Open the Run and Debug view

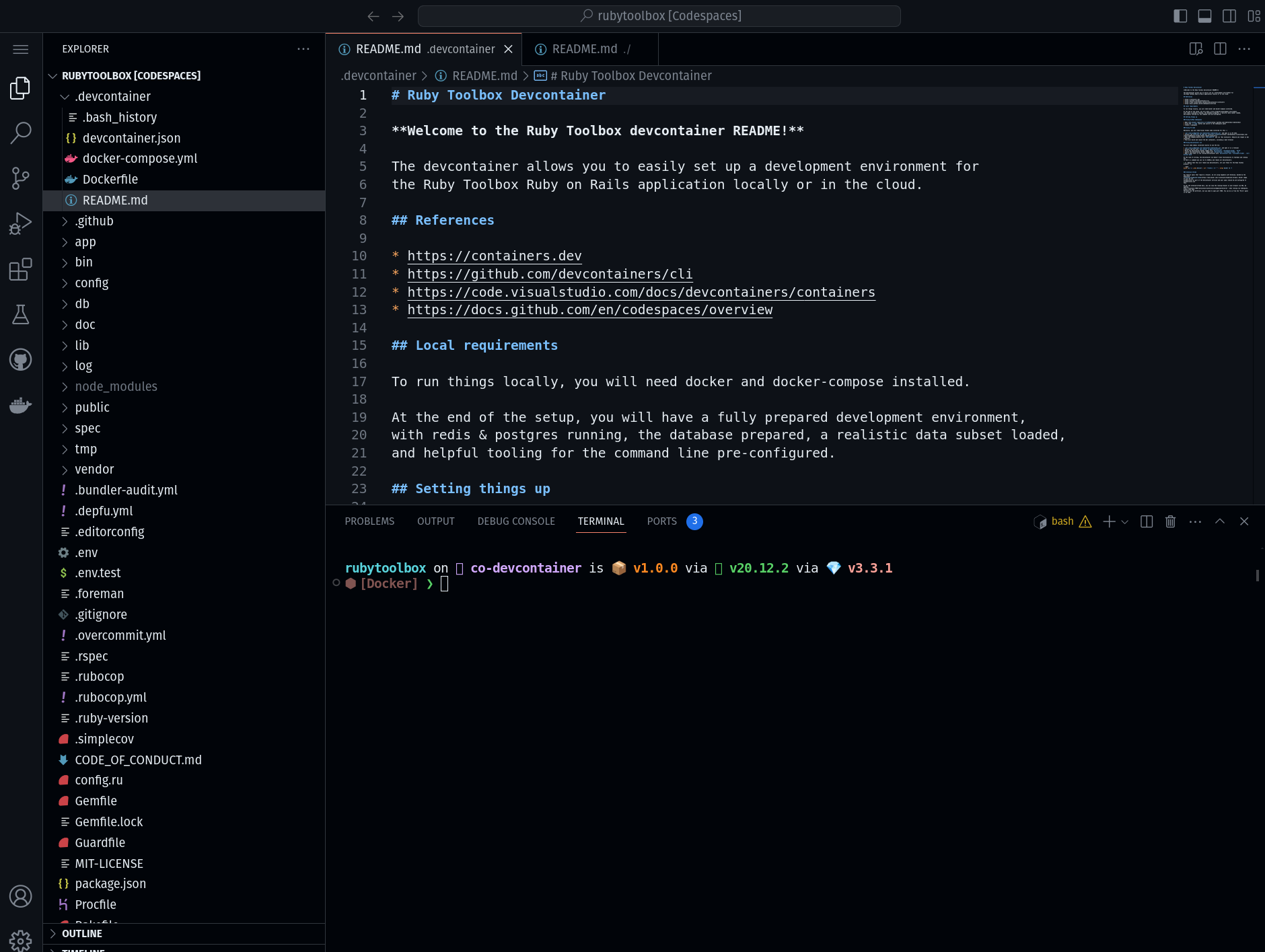[x=21, y=223]
